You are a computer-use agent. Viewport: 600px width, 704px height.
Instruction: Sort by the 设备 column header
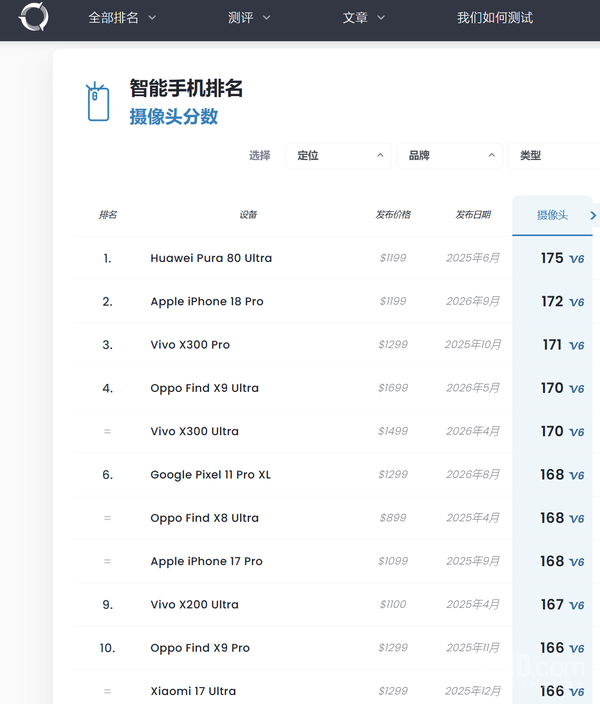click(248, 215)
